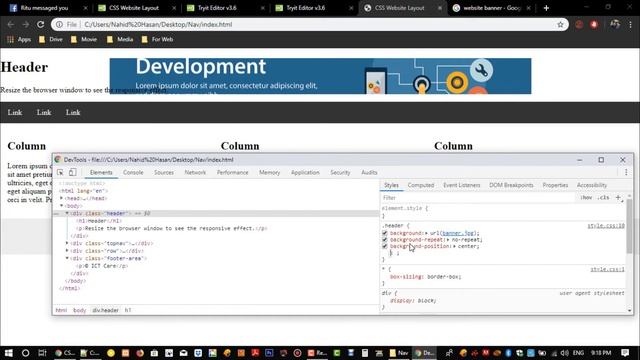The image size is (640, 360).
Task: Uncheck the background url property checkbox
Action: point(384,233)
